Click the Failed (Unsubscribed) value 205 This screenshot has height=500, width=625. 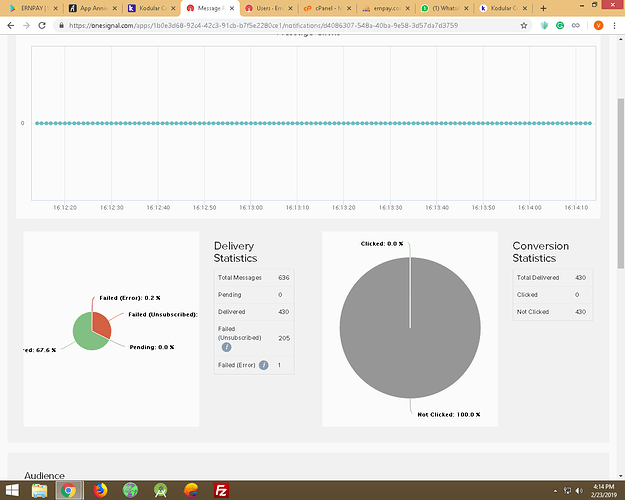click(284, 338)
